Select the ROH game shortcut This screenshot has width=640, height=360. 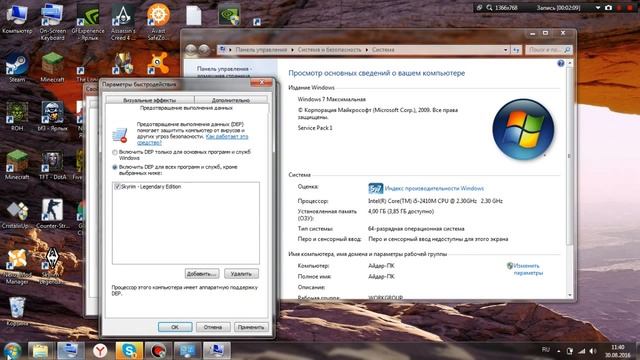point(17,116)
